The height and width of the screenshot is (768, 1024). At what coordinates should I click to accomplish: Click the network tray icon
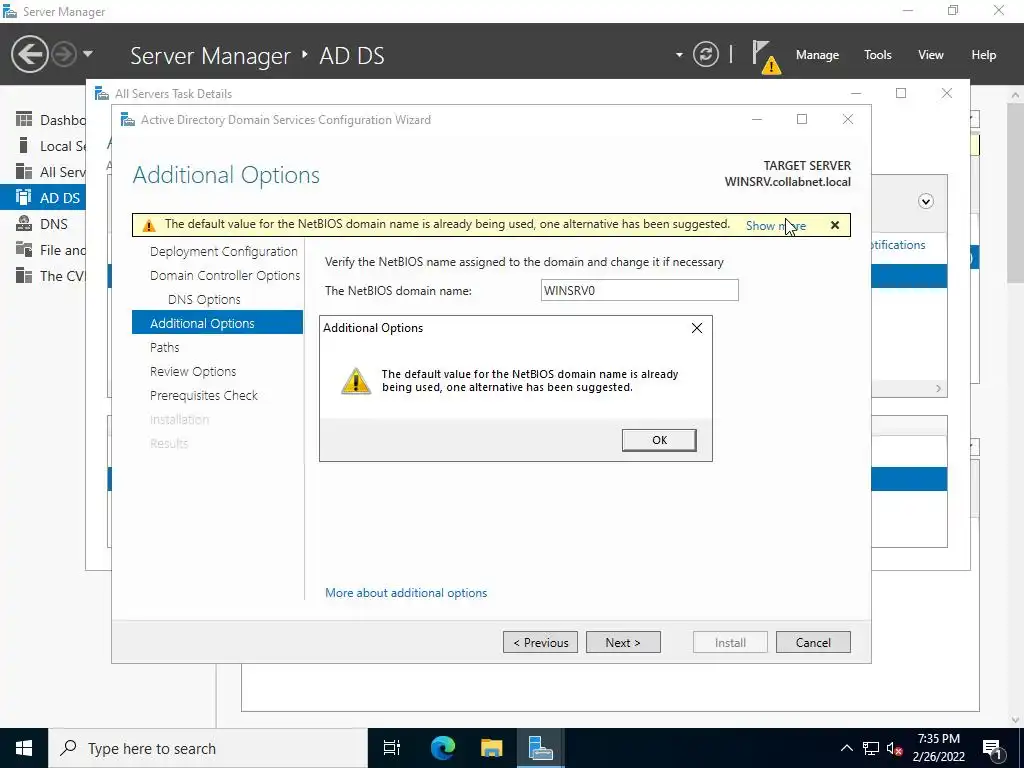(871, 748)
